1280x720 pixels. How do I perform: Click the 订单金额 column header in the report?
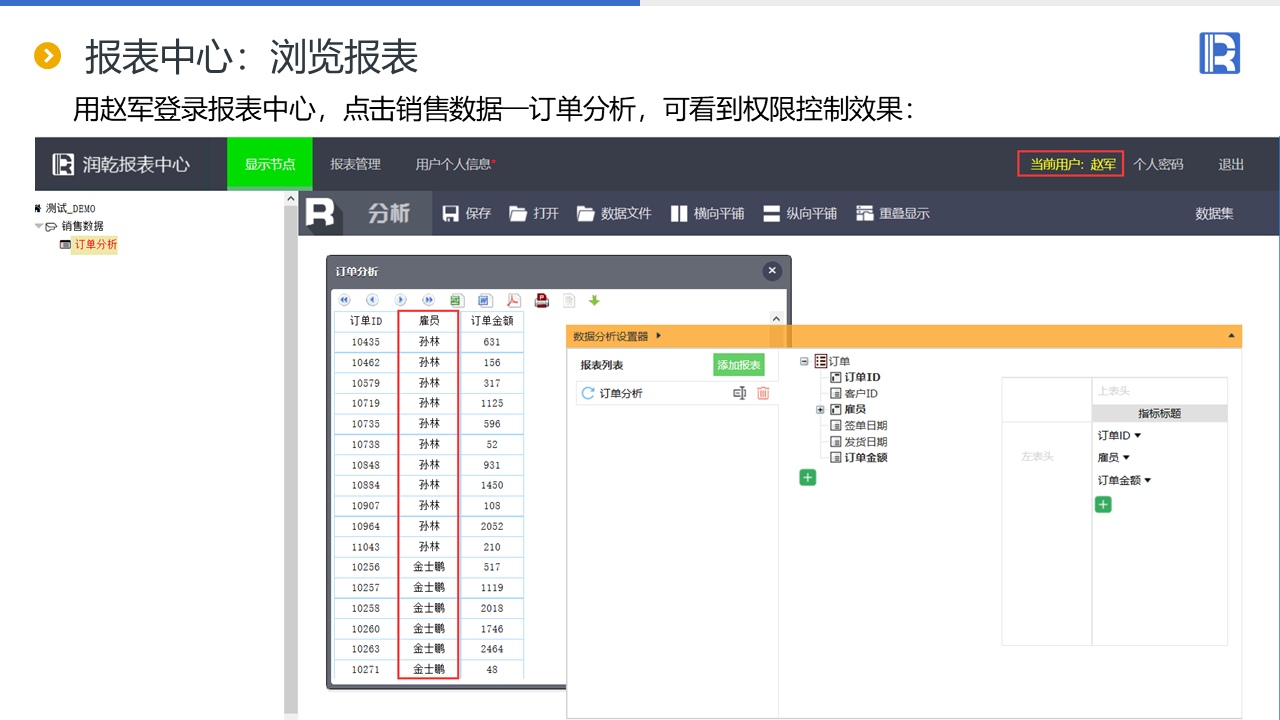pos(492,321)
